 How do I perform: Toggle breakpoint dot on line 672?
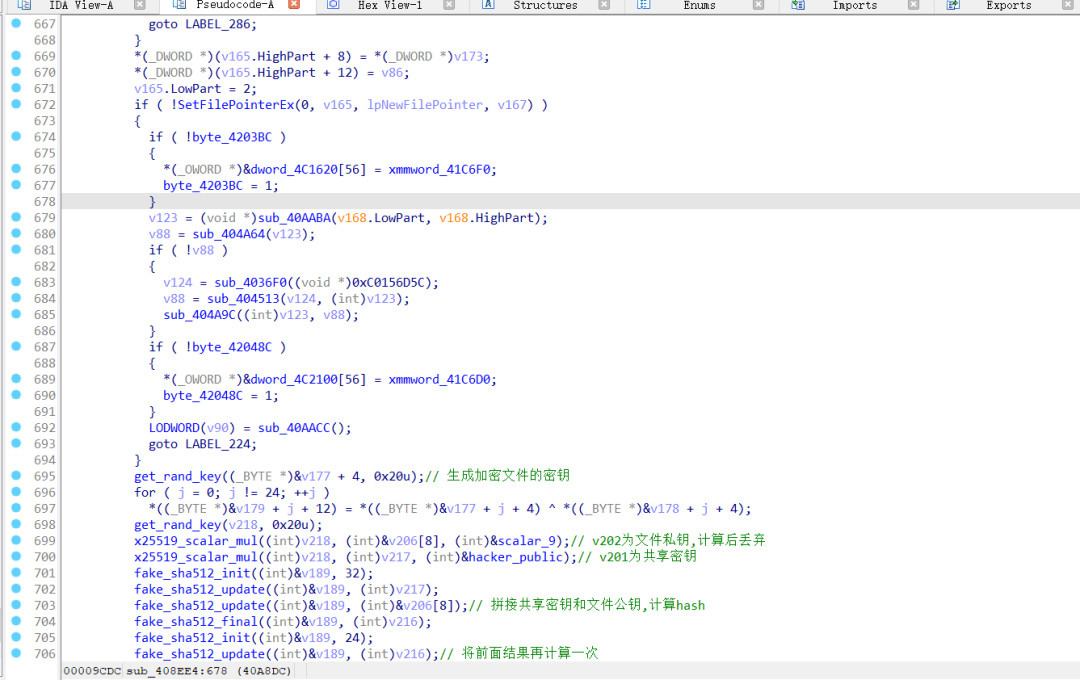pyautogui.click(x=16, y=103)
